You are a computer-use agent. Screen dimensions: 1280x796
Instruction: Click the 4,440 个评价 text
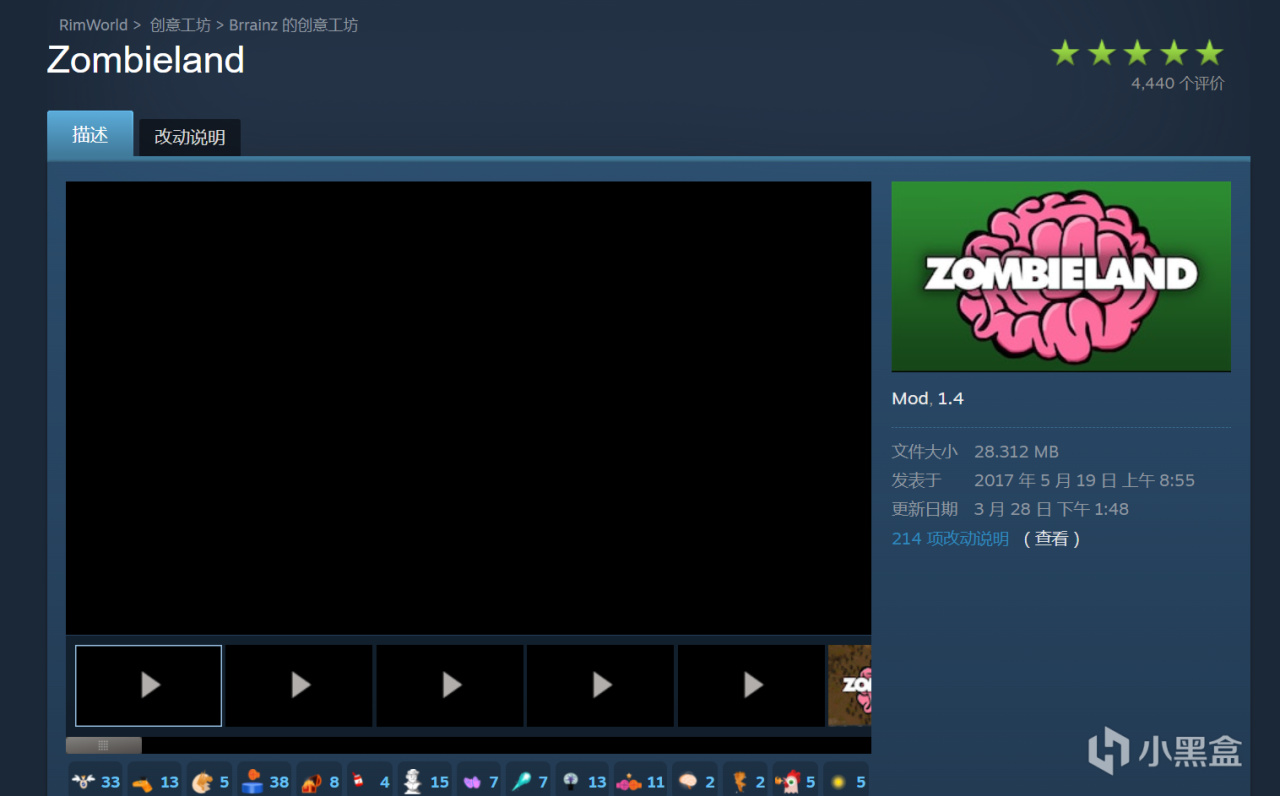(1177, 83)
